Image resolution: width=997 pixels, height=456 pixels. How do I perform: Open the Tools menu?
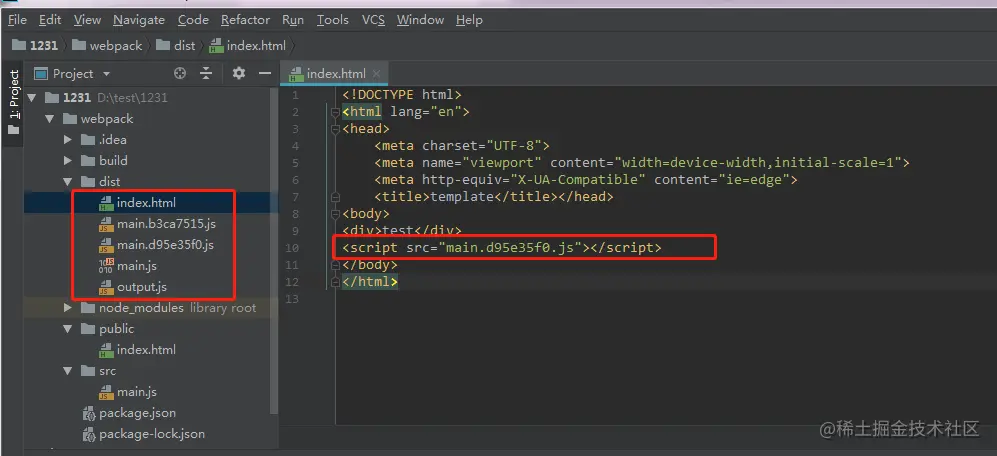pos(333,20)
